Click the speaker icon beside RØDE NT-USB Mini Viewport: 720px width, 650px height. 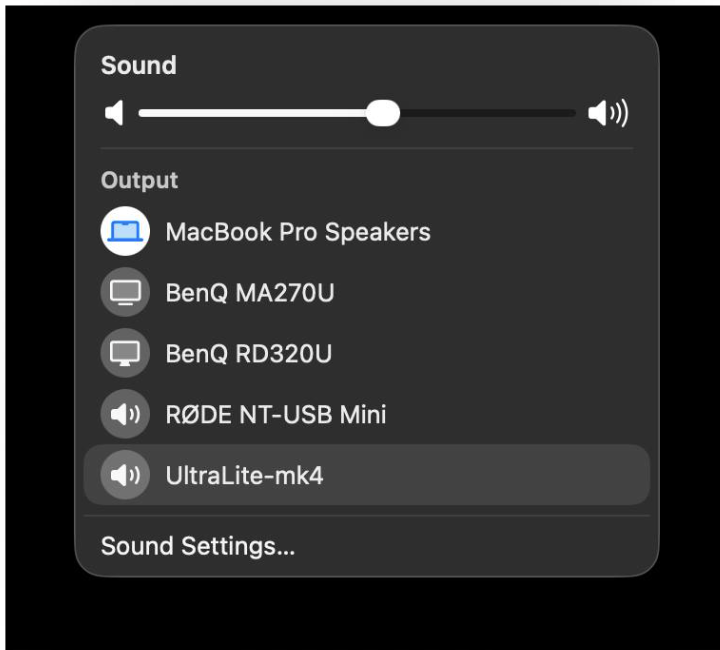pos(125,414)
